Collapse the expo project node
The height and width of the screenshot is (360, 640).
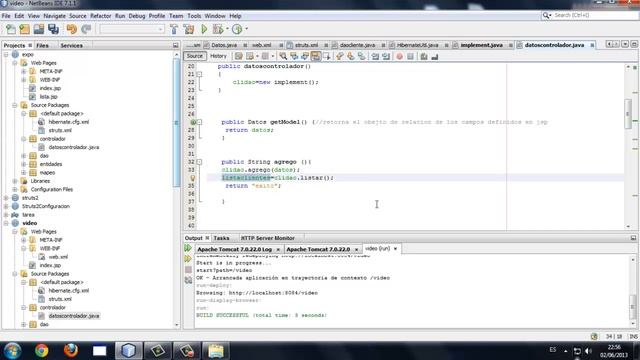pos(6,54)
